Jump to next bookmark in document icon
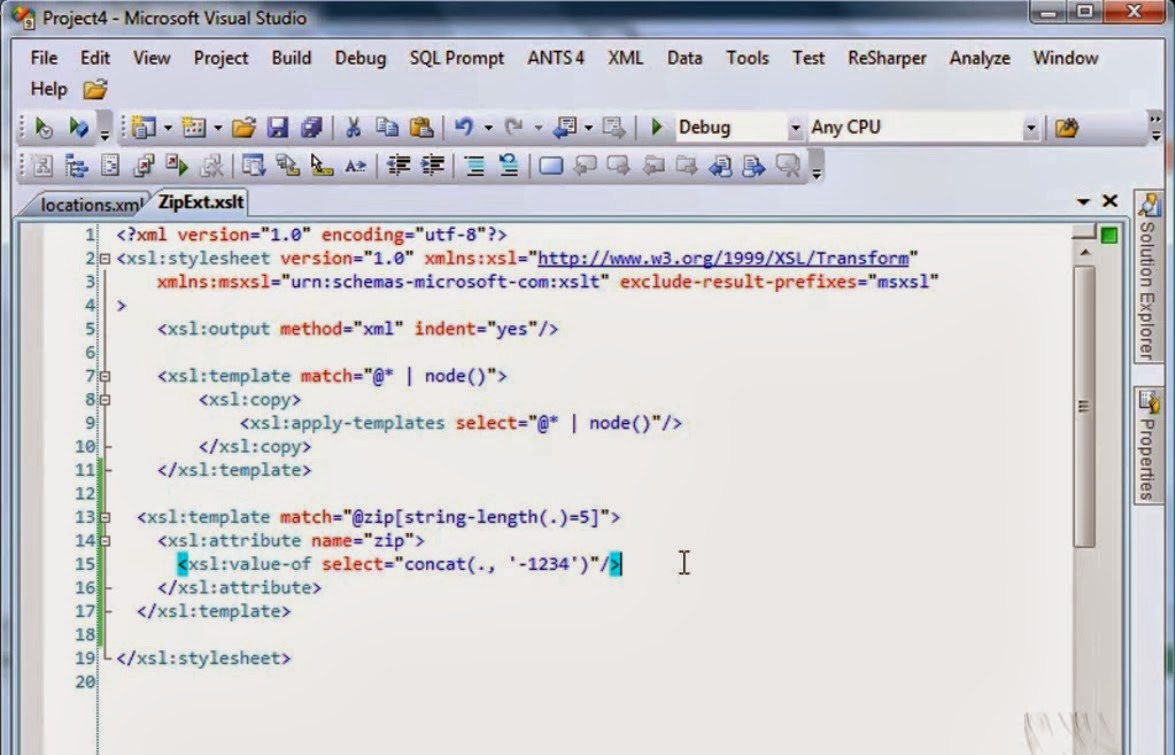The width and height of the screenshot is (1175, 755). (x=754, y=165)
